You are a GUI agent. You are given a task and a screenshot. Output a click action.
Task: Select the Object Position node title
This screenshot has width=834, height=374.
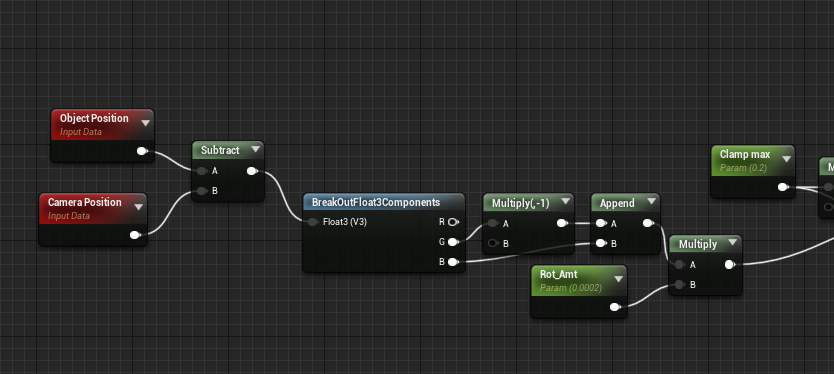point(94,118)
